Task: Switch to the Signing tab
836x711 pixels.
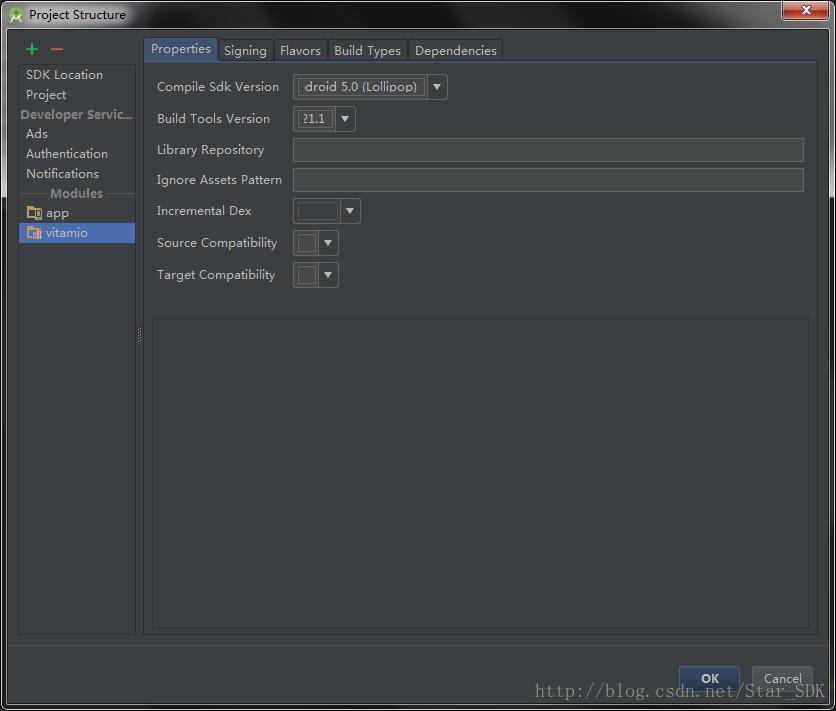Action: [245, 51]
